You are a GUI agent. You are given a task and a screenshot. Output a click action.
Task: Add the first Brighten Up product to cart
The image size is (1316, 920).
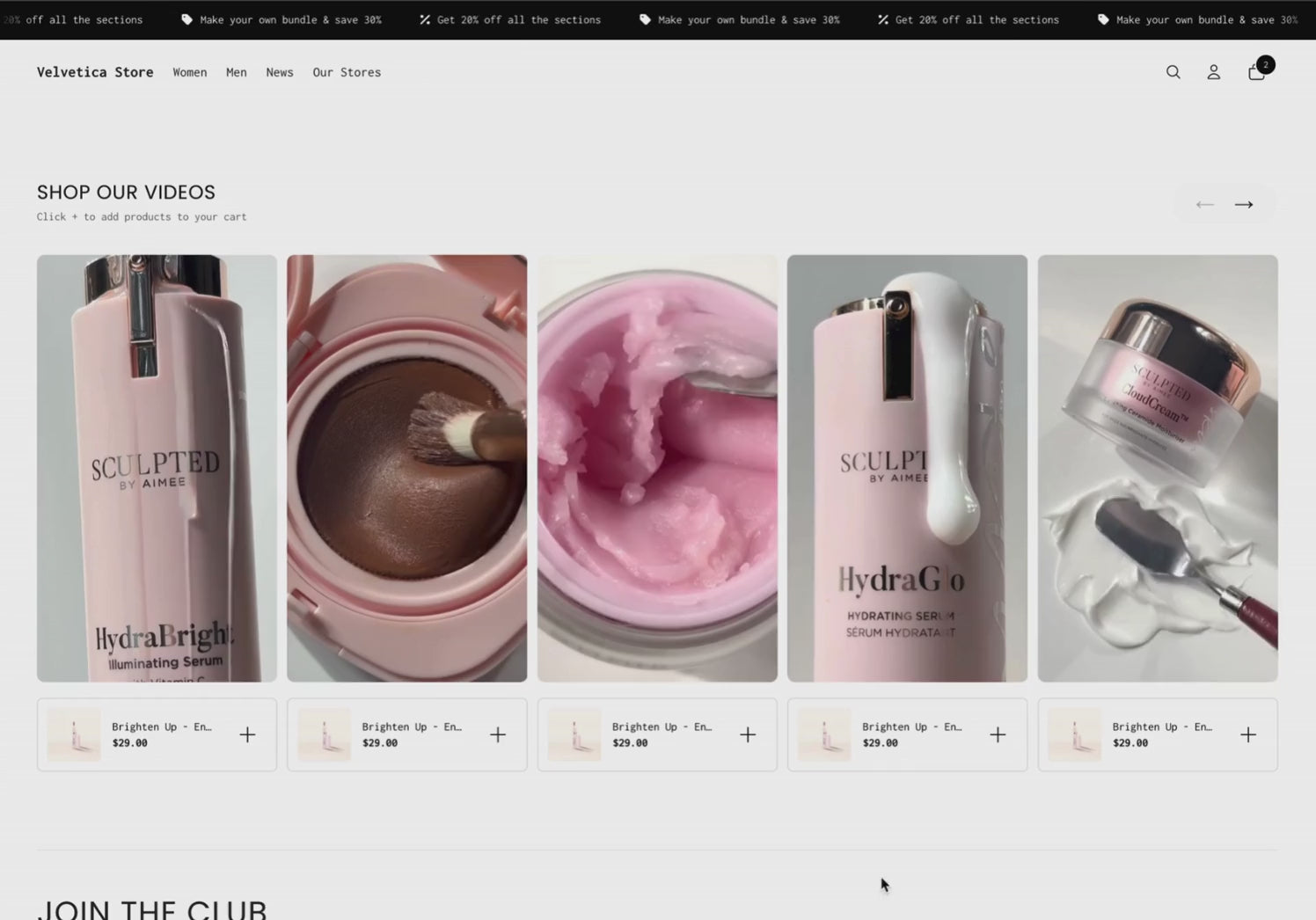tap(247, 734)
